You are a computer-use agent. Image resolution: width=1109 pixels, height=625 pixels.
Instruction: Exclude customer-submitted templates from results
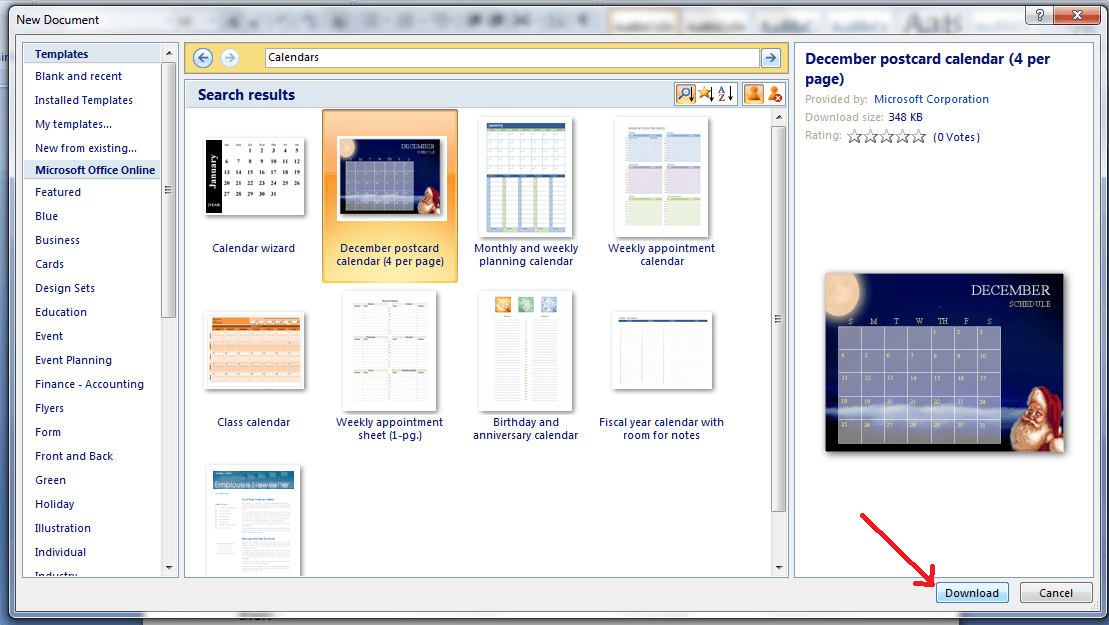[775, 93]
